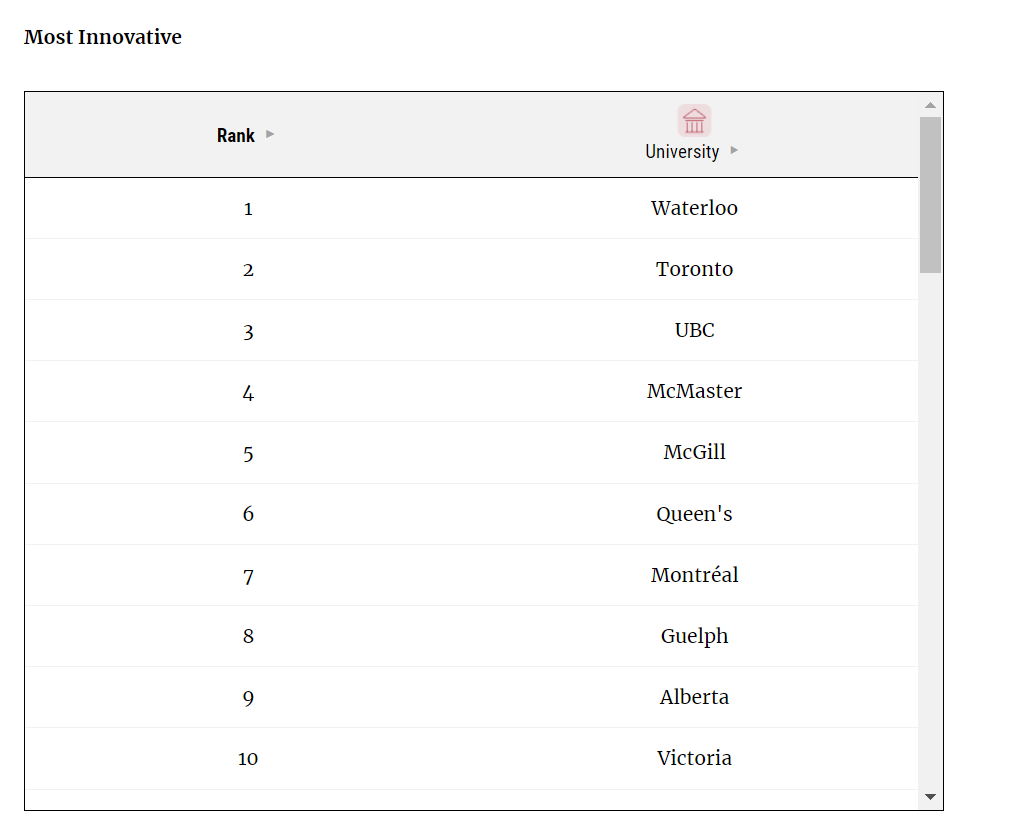Click Montréal in the list
Screen dimensions: 1016x831
694,575
